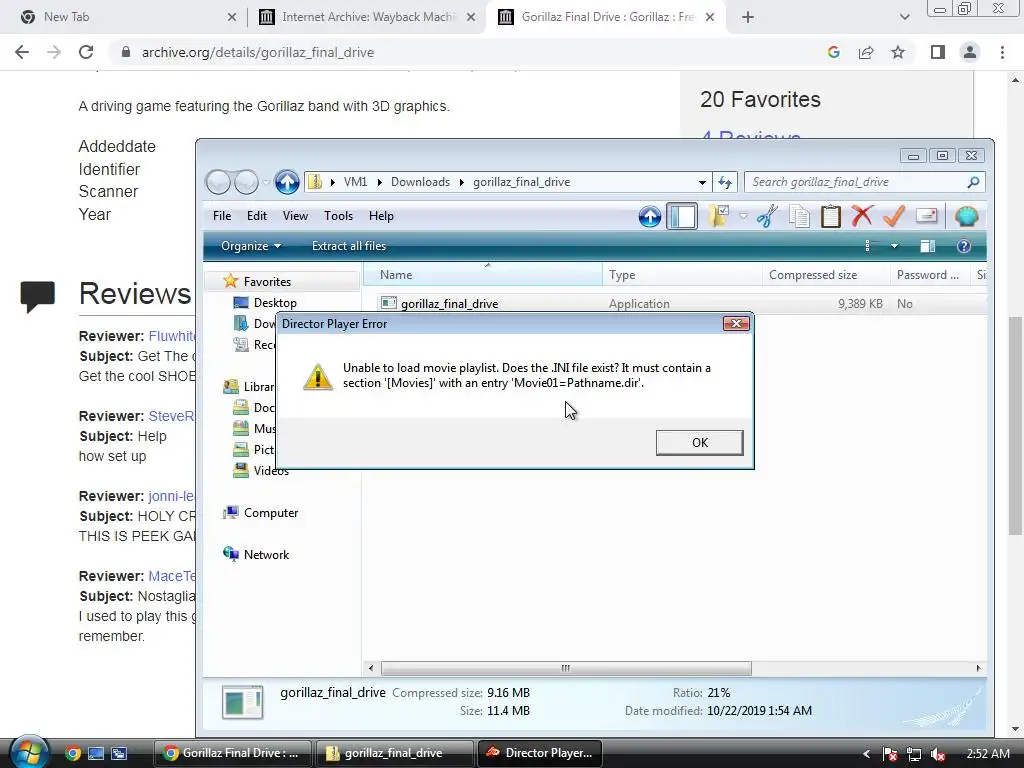The height and width of the screenshot is (768, 1024).
Task: Click the horizontal scrollbar in the file list
Action: coord(566,668)
